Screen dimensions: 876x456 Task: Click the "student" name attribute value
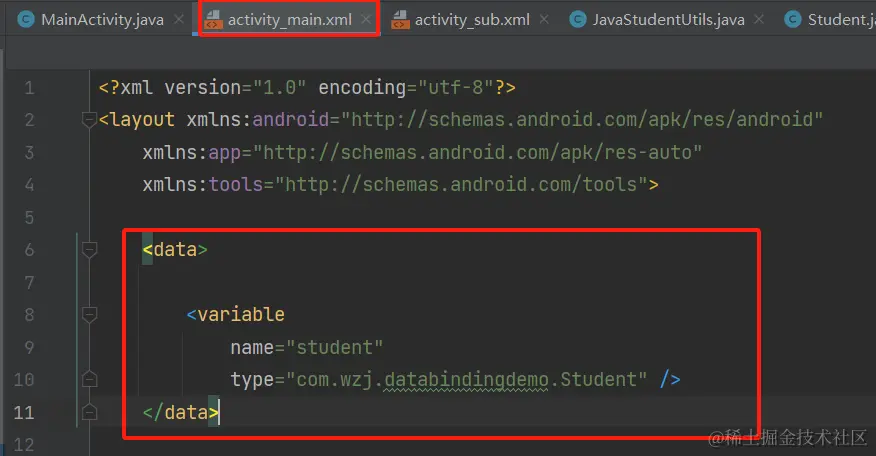coord(334,347)
